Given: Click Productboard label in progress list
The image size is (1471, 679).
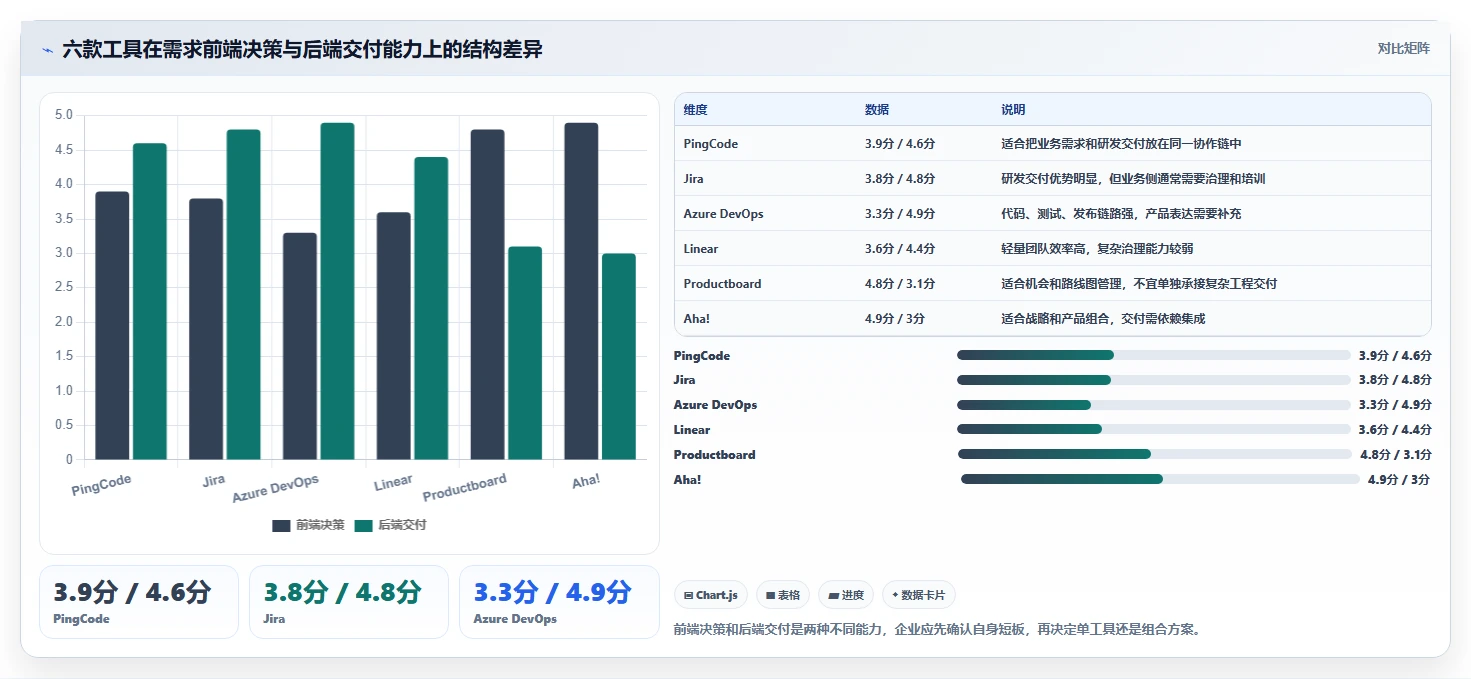Looking at the screenshot, I should point(714,455).
